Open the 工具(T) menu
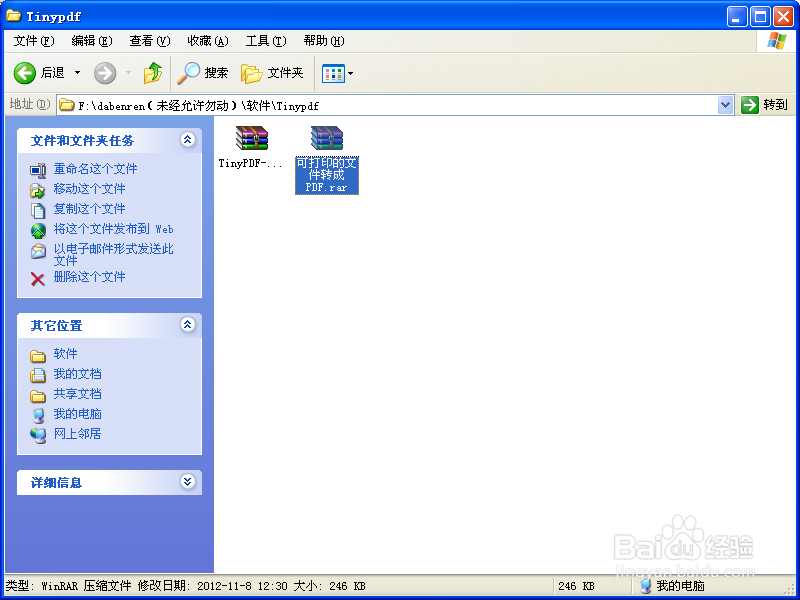Screen dimensions: 800x600 click(266, 41)
